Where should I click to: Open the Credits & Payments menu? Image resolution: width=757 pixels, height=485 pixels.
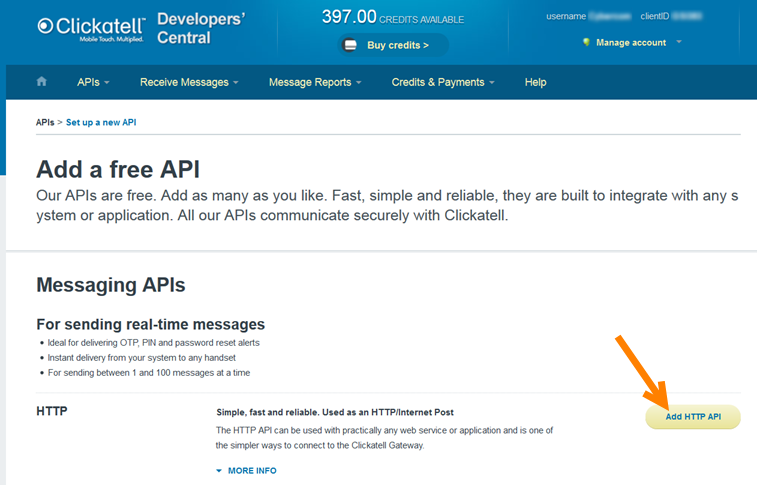point(443,82)
